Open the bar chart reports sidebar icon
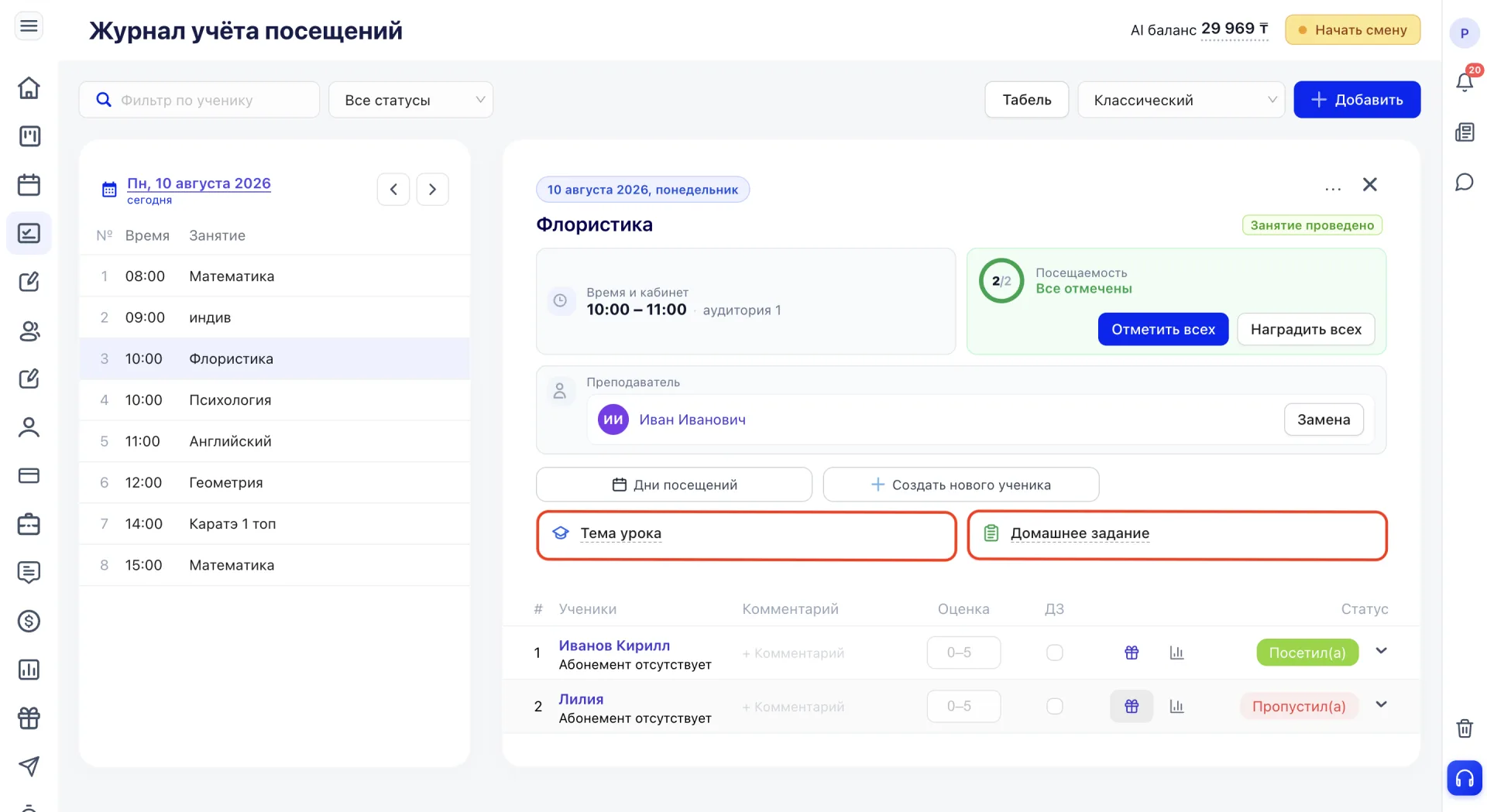 pyautogui.click(x=29, y=670)
